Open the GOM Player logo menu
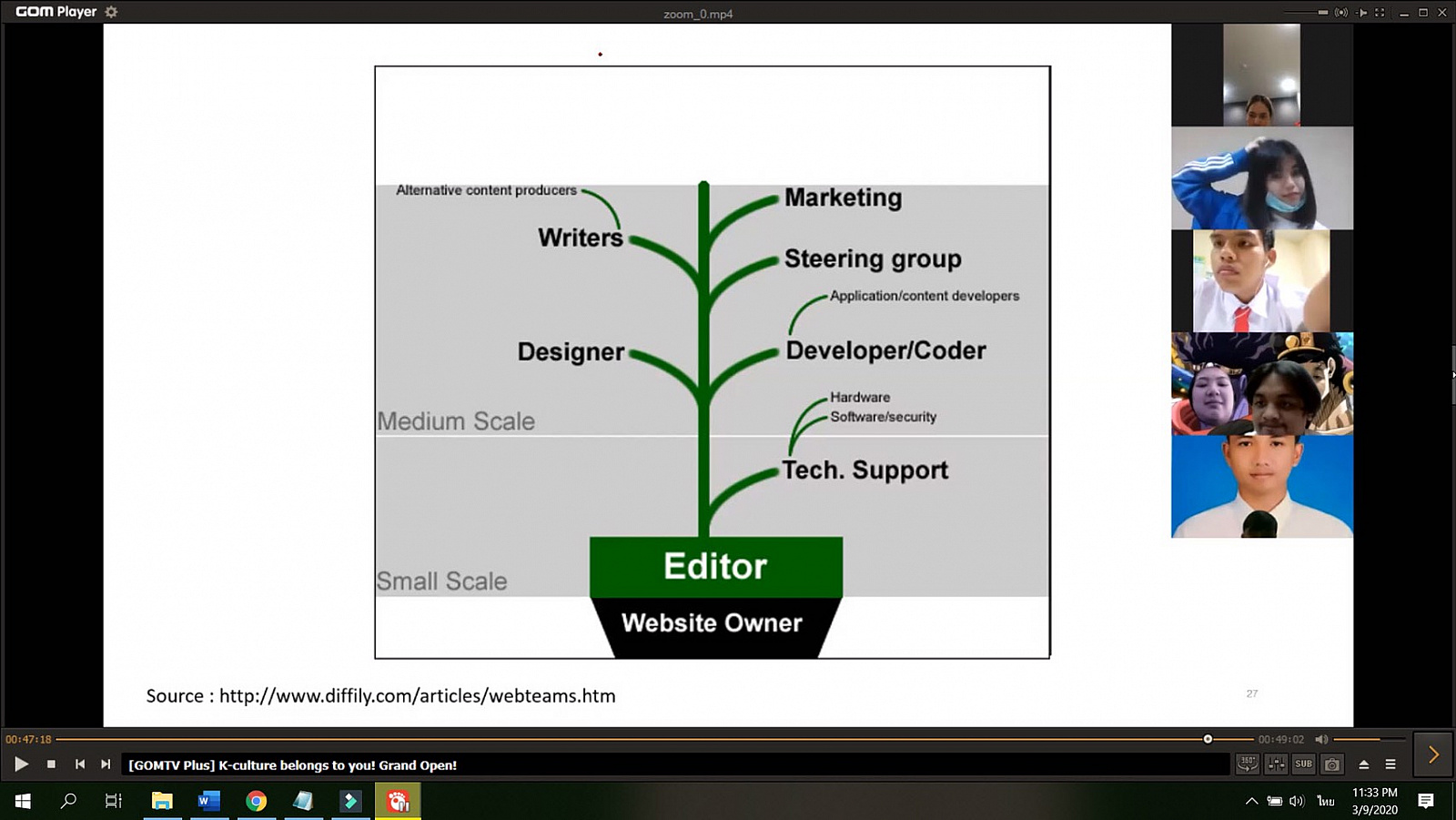This screenshot has width=1456, height=820. [55, 12]
